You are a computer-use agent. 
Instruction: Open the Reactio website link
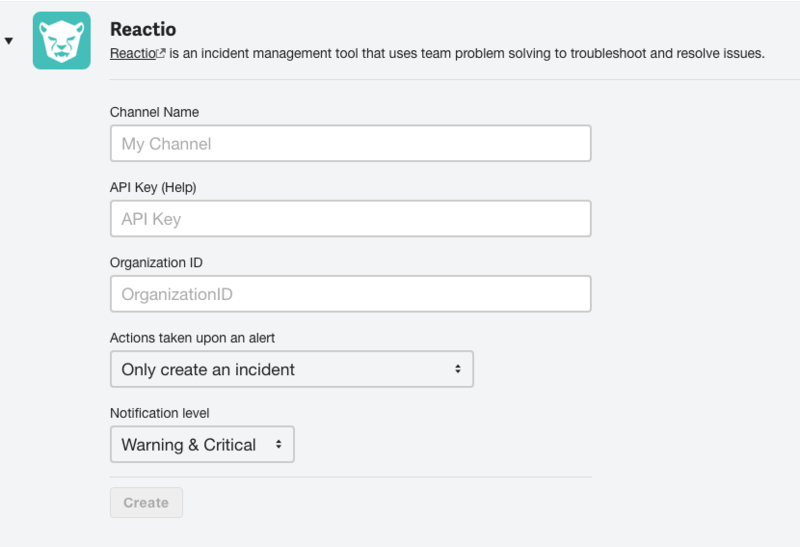point(132,54)
